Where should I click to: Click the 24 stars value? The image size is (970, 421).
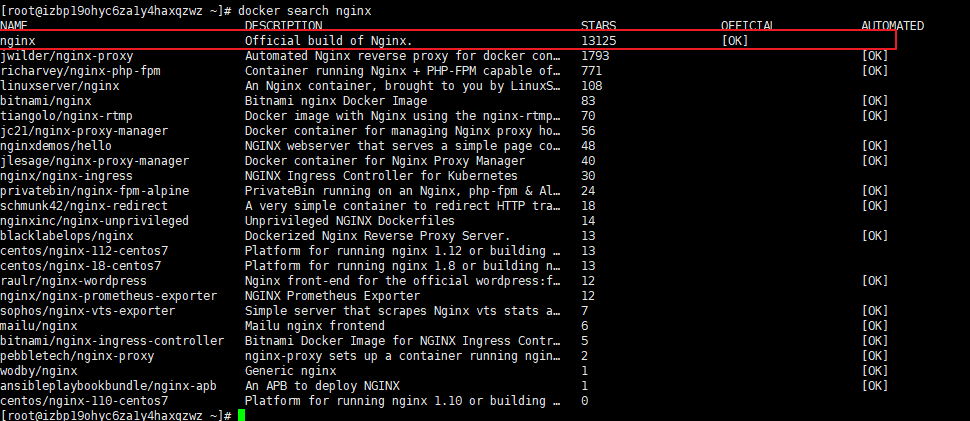pos(588,191)
